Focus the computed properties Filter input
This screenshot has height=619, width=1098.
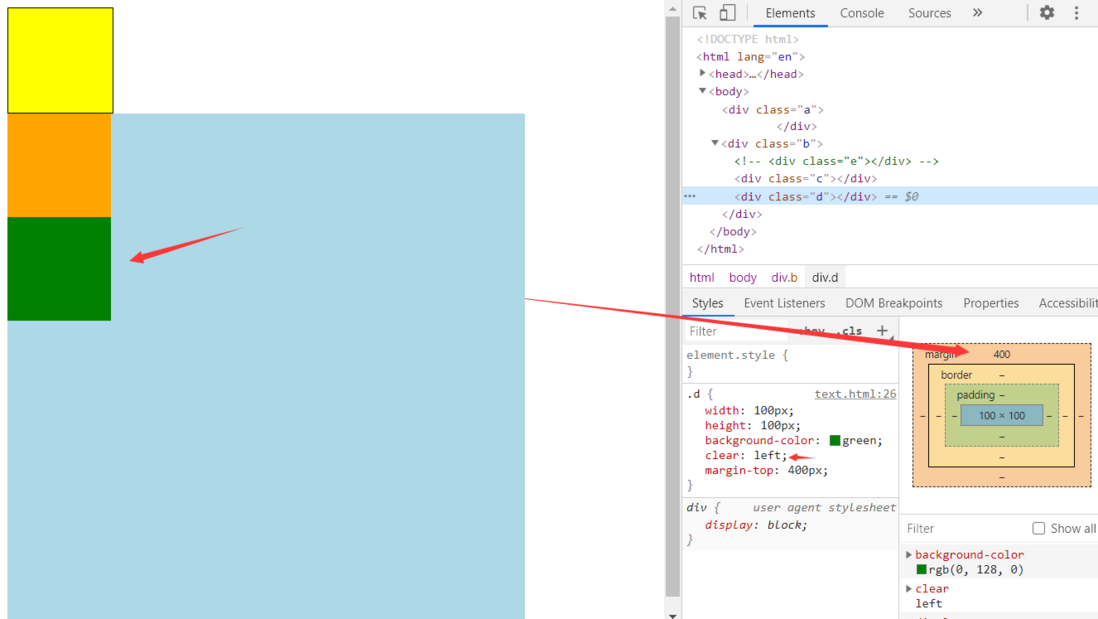965,529
